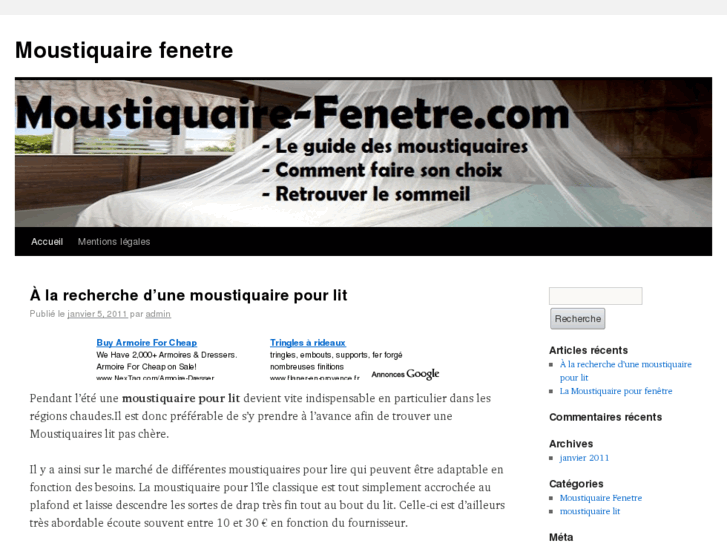Image resolution: width=727 pixels, height=545 pixels.
Task: Click the Catégories heading
Action: 576,484
